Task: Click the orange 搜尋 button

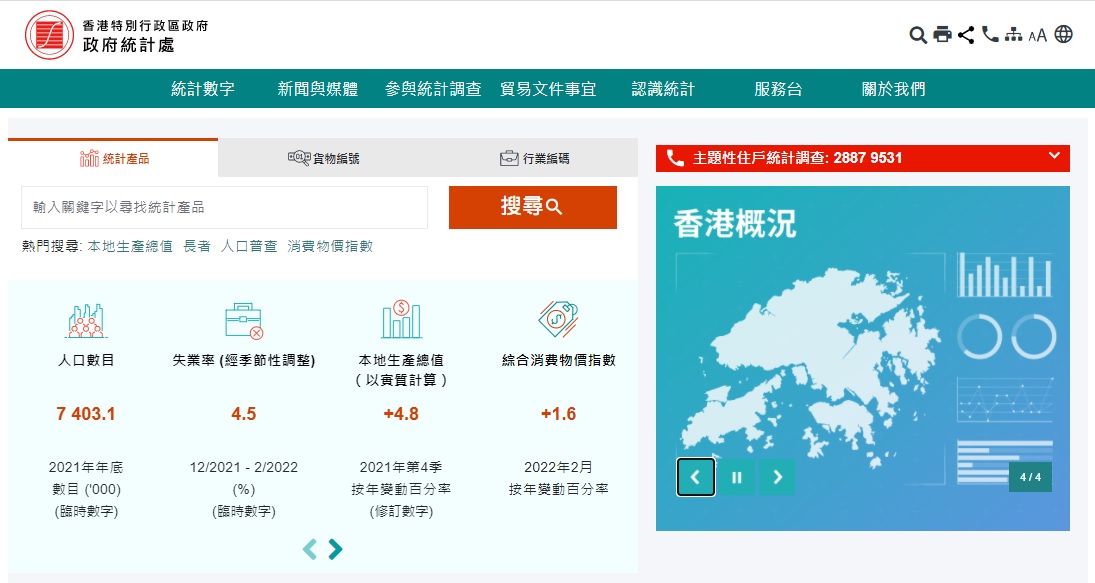Action: tap(533, 207)
